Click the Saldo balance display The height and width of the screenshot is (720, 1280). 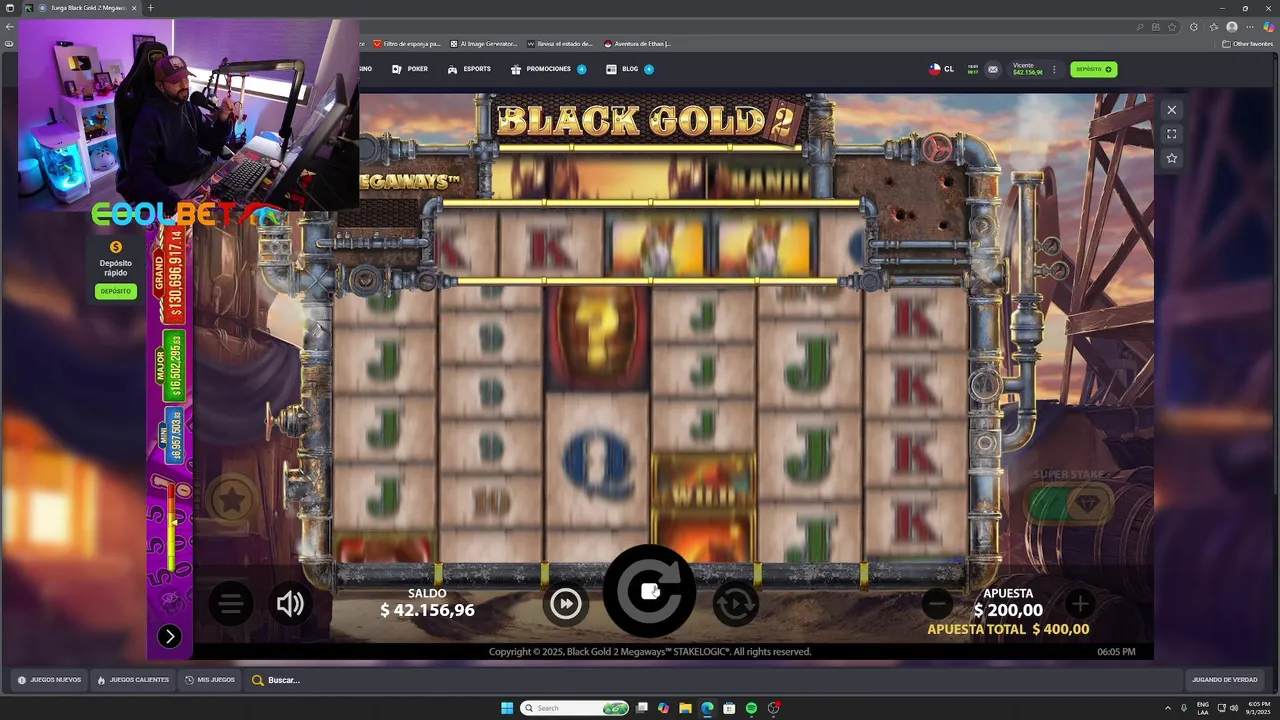[x=427, y=603]
